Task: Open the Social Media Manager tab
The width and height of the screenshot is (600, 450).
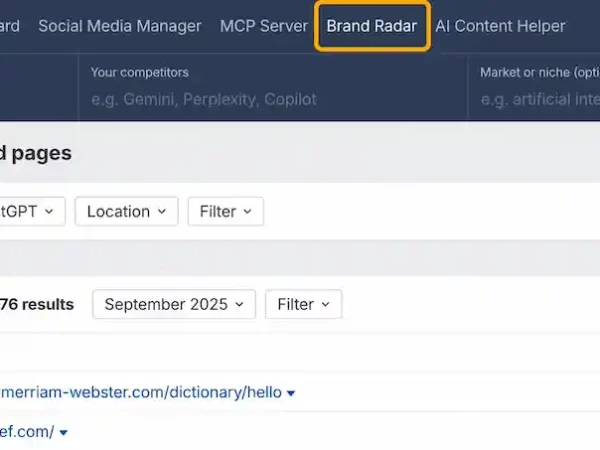Action: pos(119,26)
